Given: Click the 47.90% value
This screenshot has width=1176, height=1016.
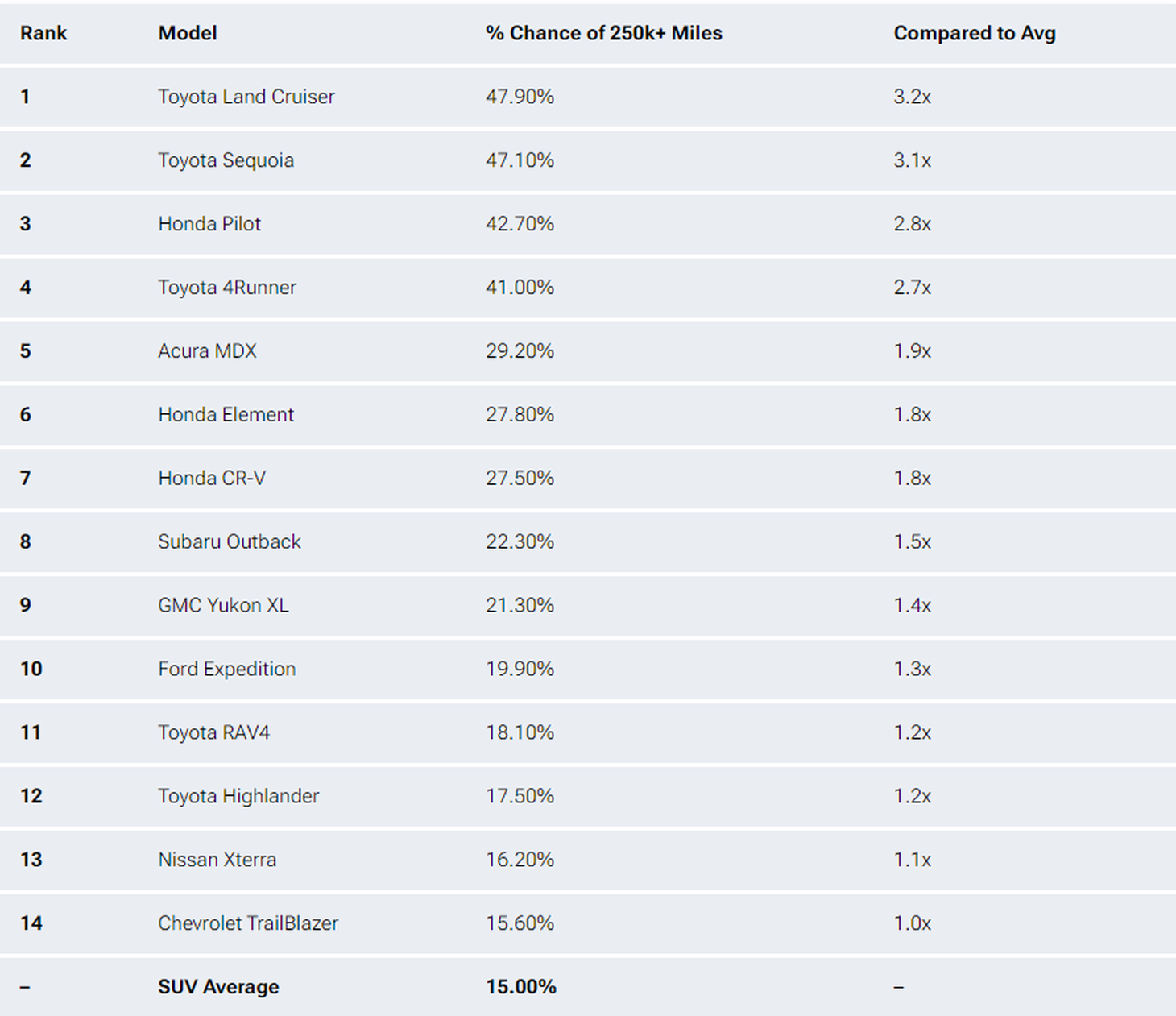Looking at the screenshot, I should [520, 97].
